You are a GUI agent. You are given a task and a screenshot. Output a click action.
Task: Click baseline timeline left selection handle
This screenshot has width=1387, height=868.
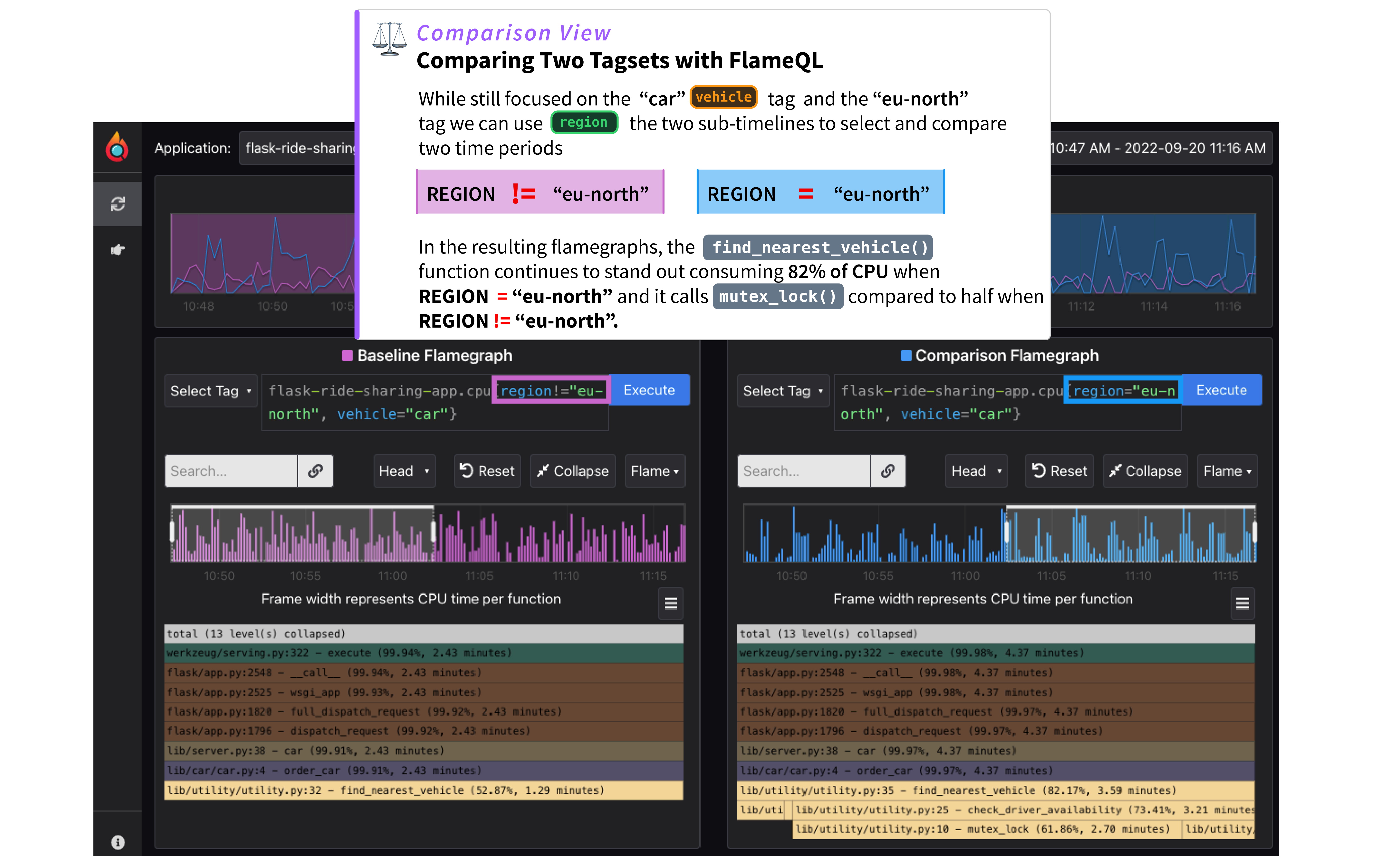[172, 532]
